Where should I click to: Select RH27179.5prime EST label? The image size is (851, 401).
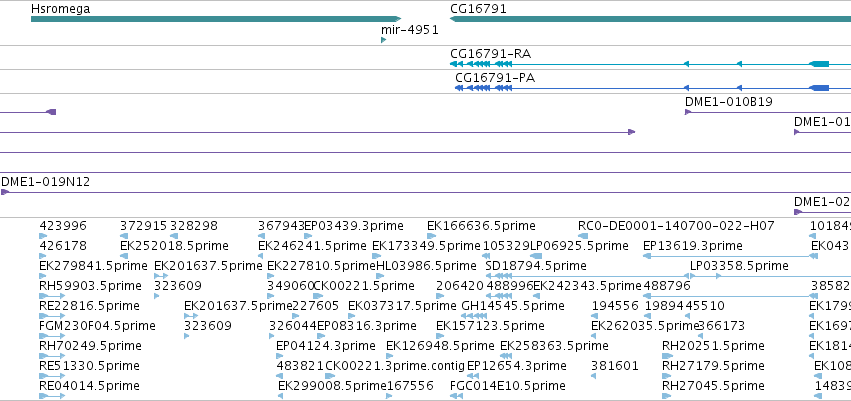(x=714, y=366)
